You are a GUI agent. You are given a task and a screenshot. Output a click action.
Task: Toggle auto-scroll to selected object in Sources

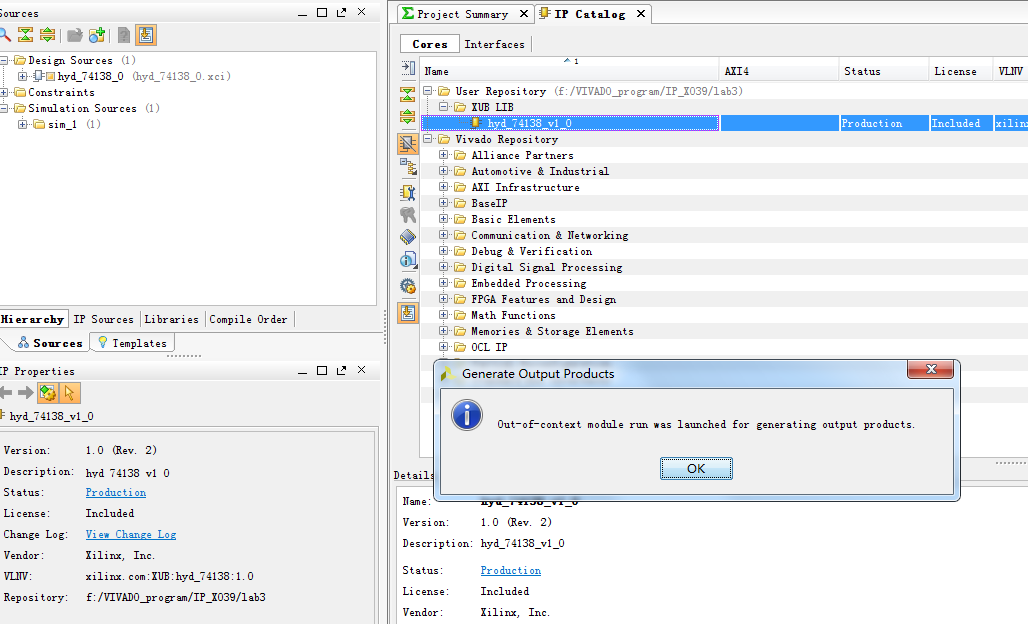[x=146, y=35]
